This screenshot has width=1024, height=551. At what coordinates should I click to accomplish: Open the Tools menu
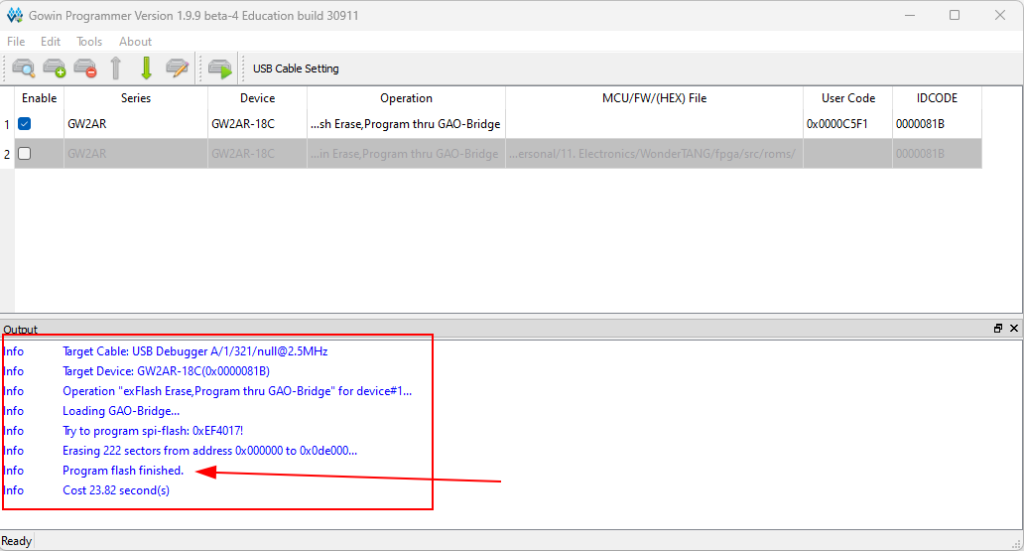[89, 41]
